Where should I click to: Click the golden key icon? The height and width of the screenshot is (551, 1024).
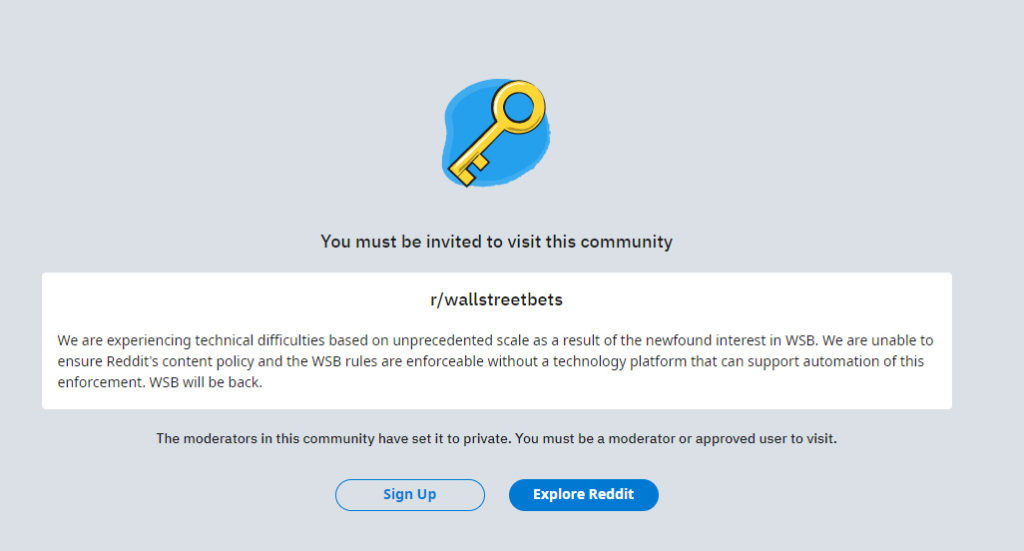[x=498, y=133]
